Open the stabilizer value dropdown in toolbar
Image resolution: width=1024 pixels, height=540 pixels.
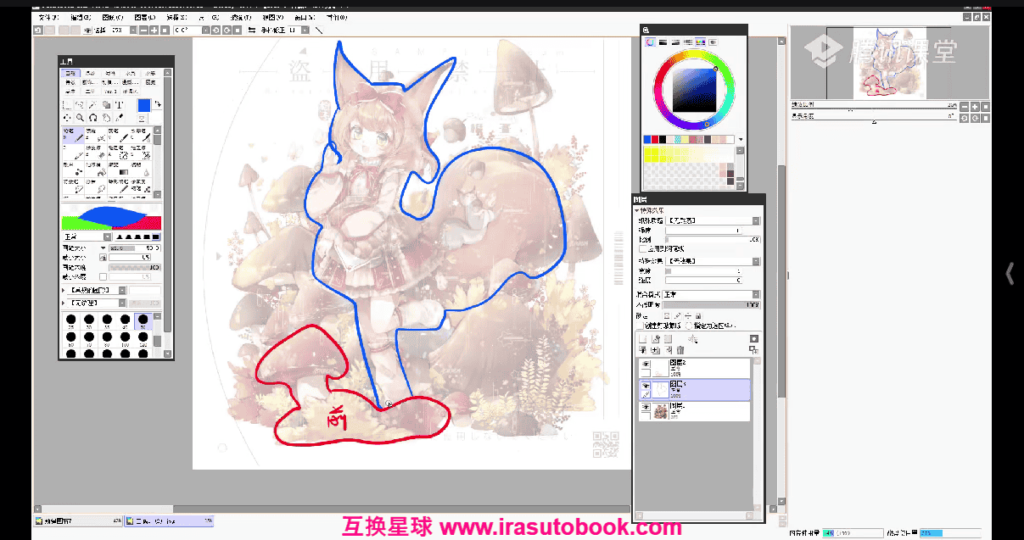click(x=304, y=30)
